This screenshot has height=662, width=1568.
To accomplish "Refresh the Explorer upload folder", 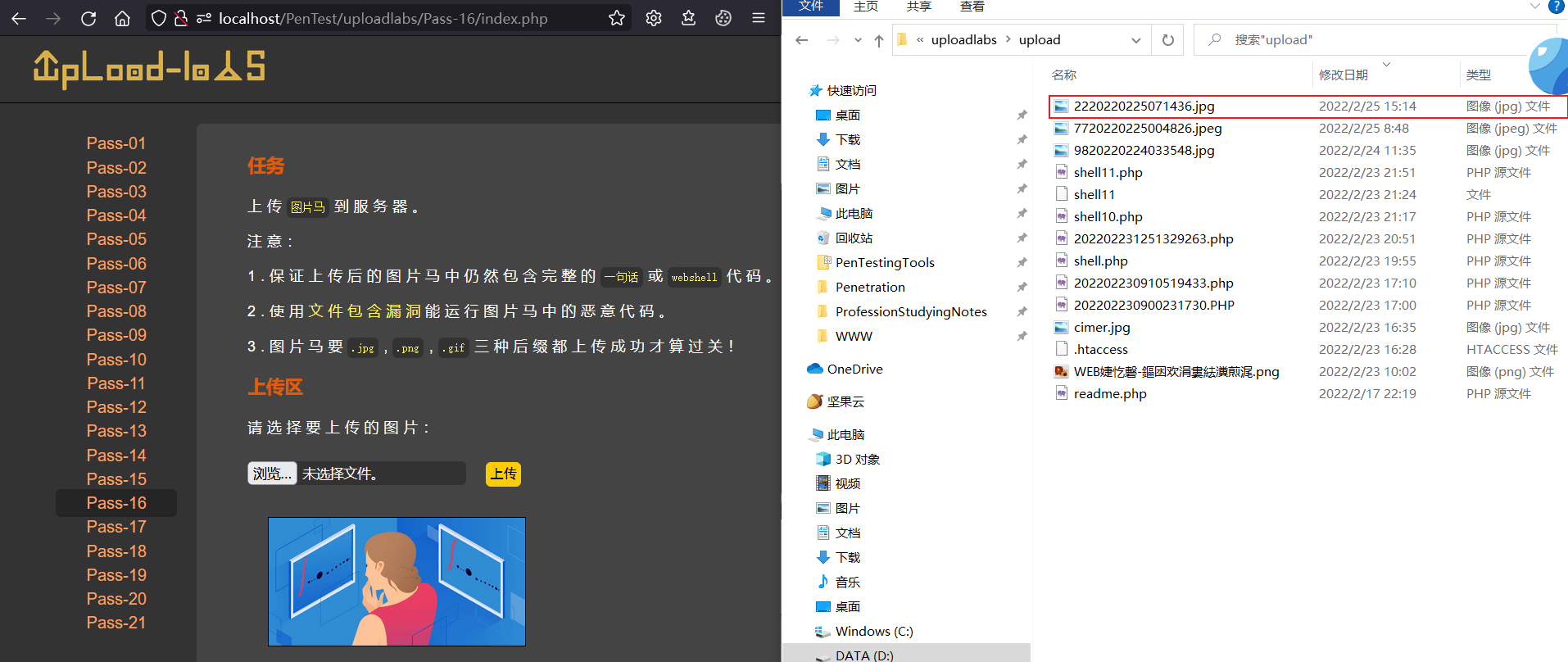I will click(1168, 39).
